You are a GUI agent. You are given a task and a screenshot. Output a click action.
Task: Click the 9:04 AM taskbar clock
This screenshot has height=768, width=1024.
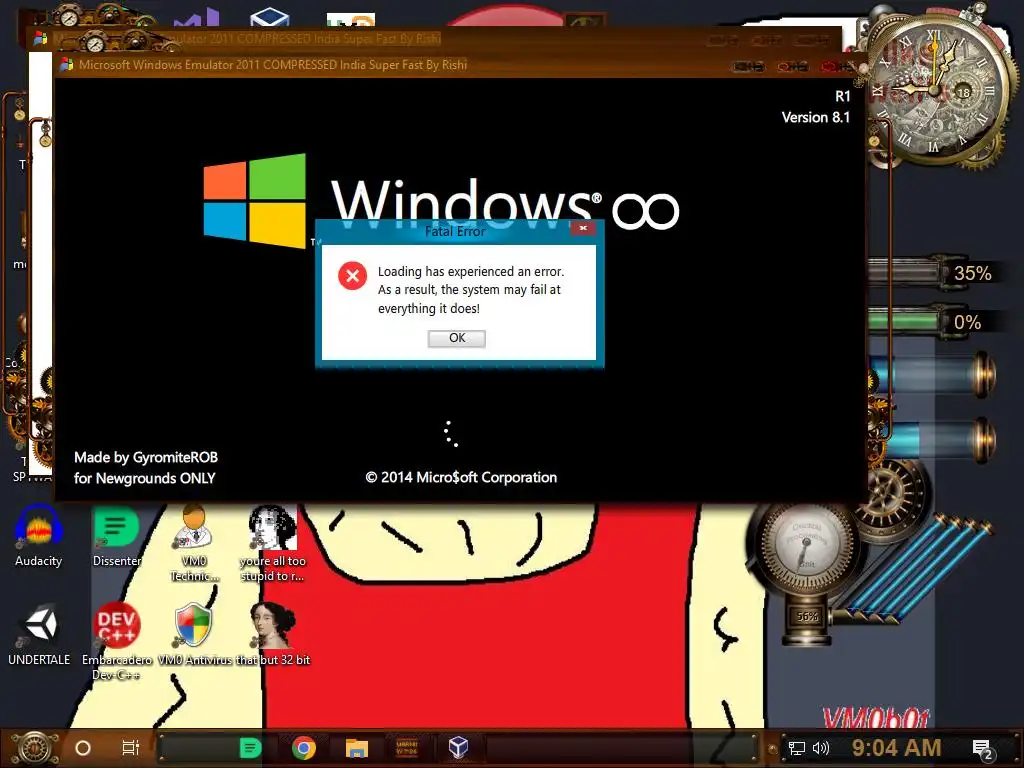coord(896,748)
